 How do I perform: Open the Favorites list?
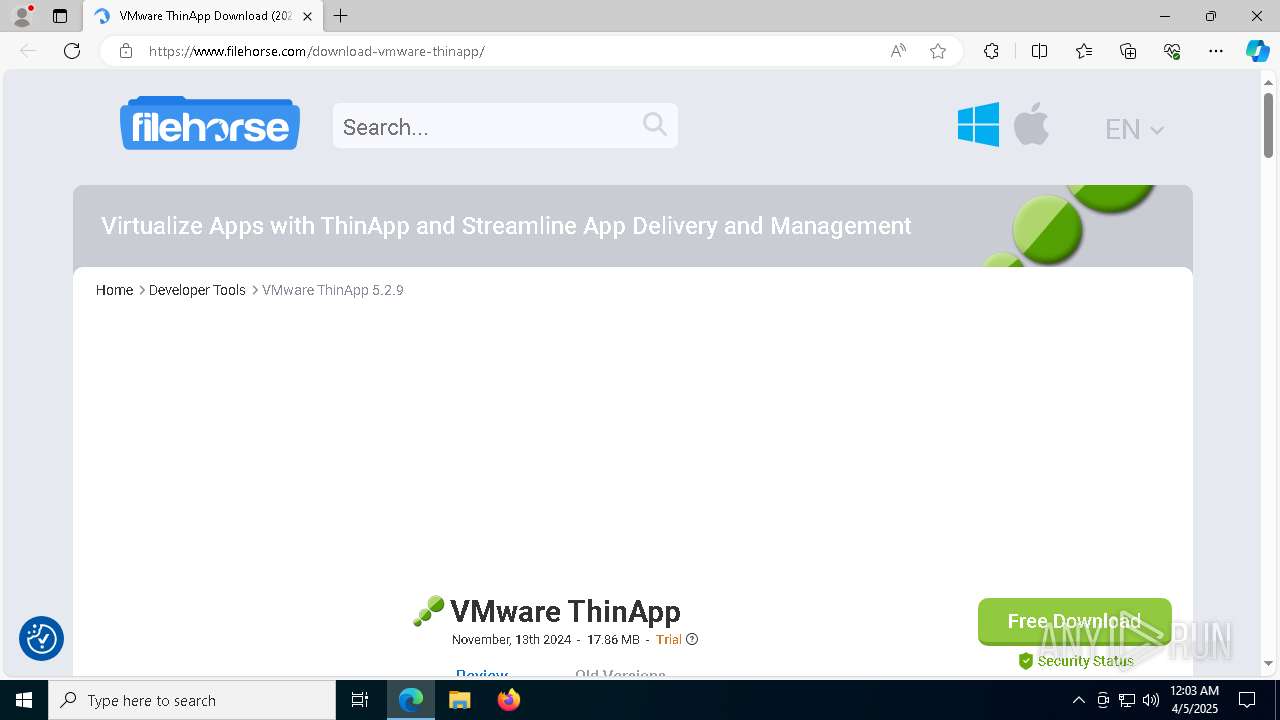tap(1084, 51)
